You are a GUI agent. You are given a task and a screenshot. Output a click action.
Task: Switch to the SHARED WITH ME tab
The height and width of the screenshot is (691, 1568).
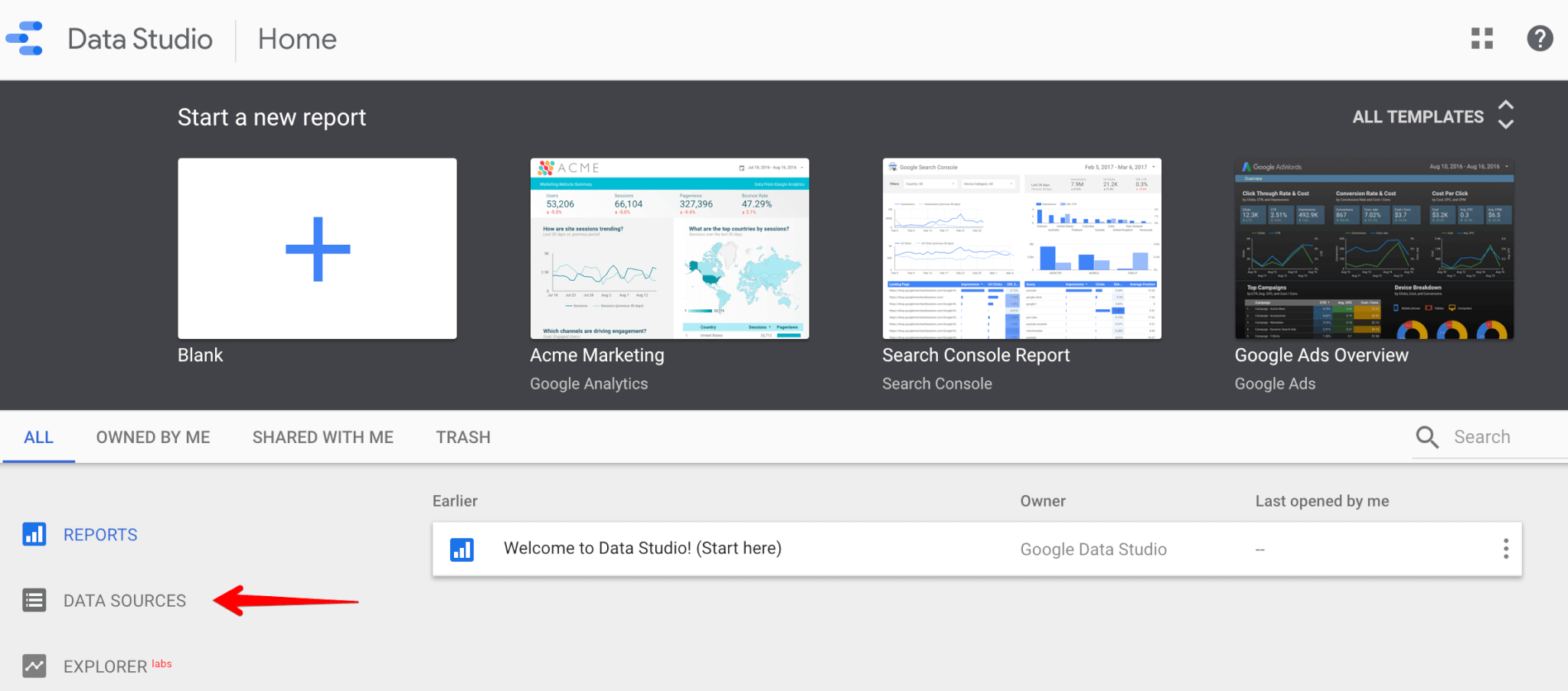323,437
